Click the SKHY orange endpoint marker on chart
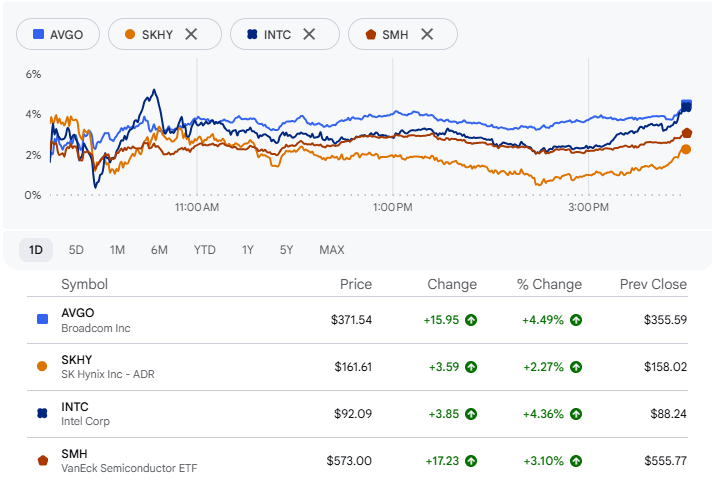The height and width of the screenshot is (490, 712). [686, 149]
